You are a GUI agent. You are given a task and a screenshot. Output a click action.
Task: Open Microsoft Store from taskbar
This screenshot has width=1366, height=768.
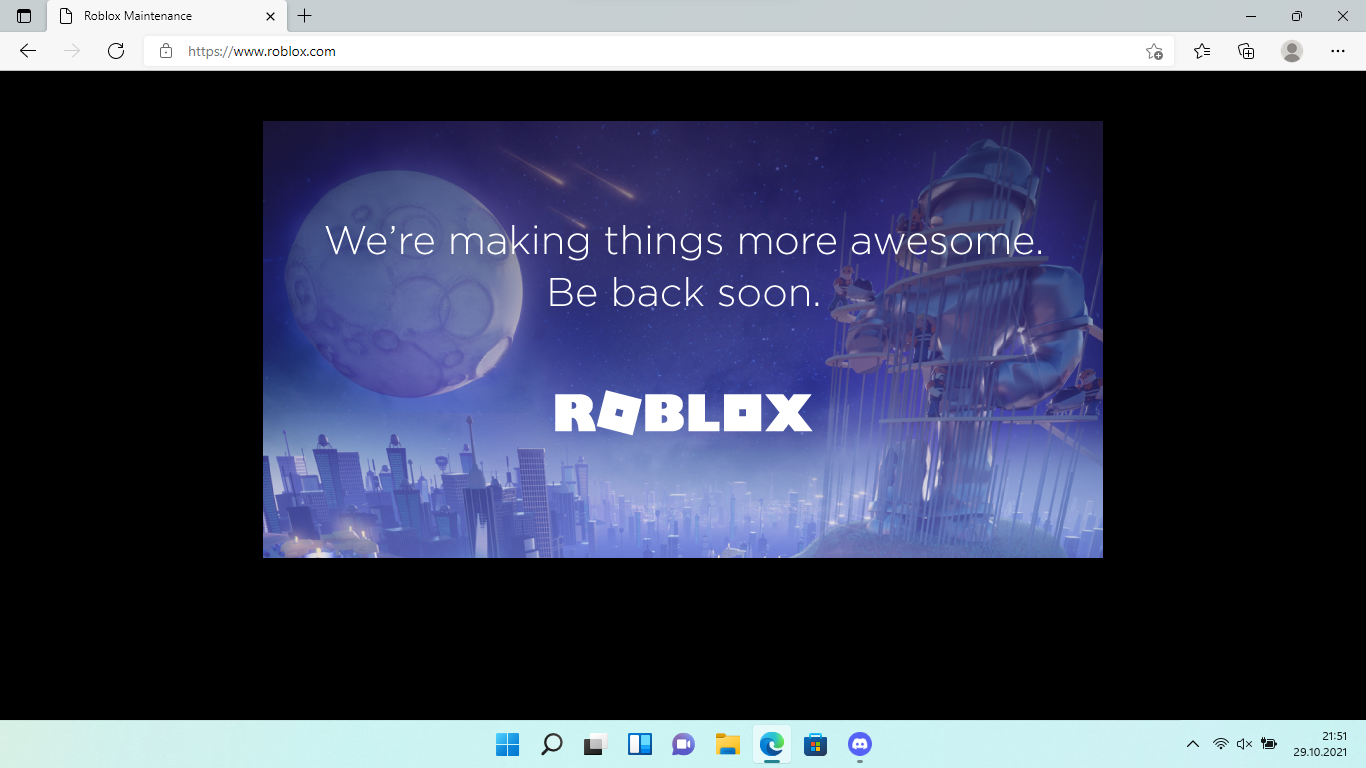[815, 744]
